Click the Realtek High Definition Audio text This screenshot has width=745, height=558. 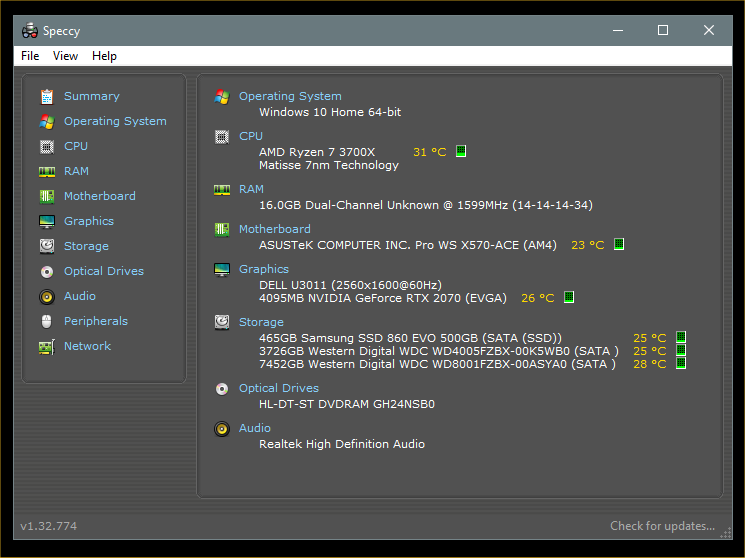(342, 444)
